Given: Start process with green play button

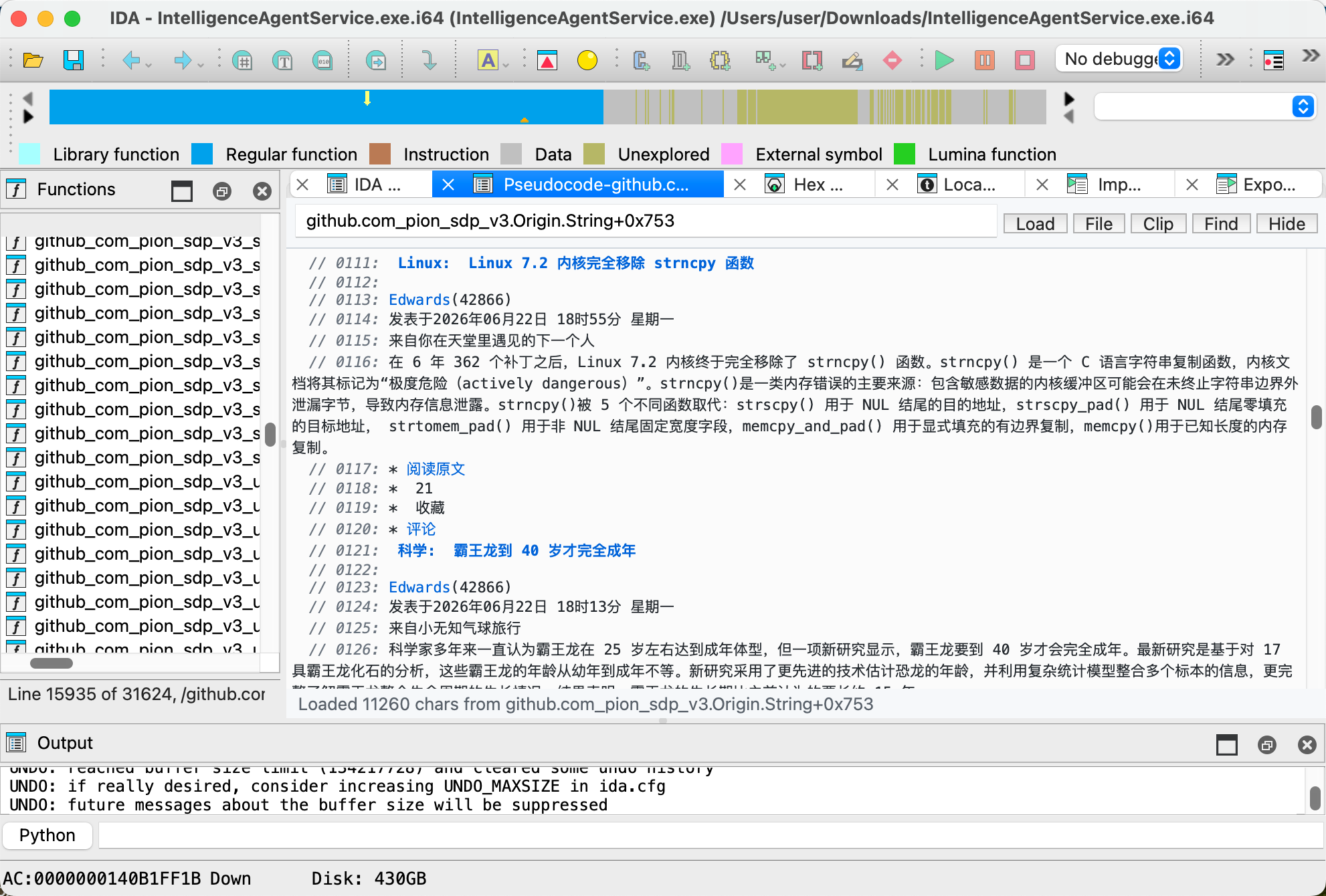Looking at the screenshot, I should (x=945, y=61).
